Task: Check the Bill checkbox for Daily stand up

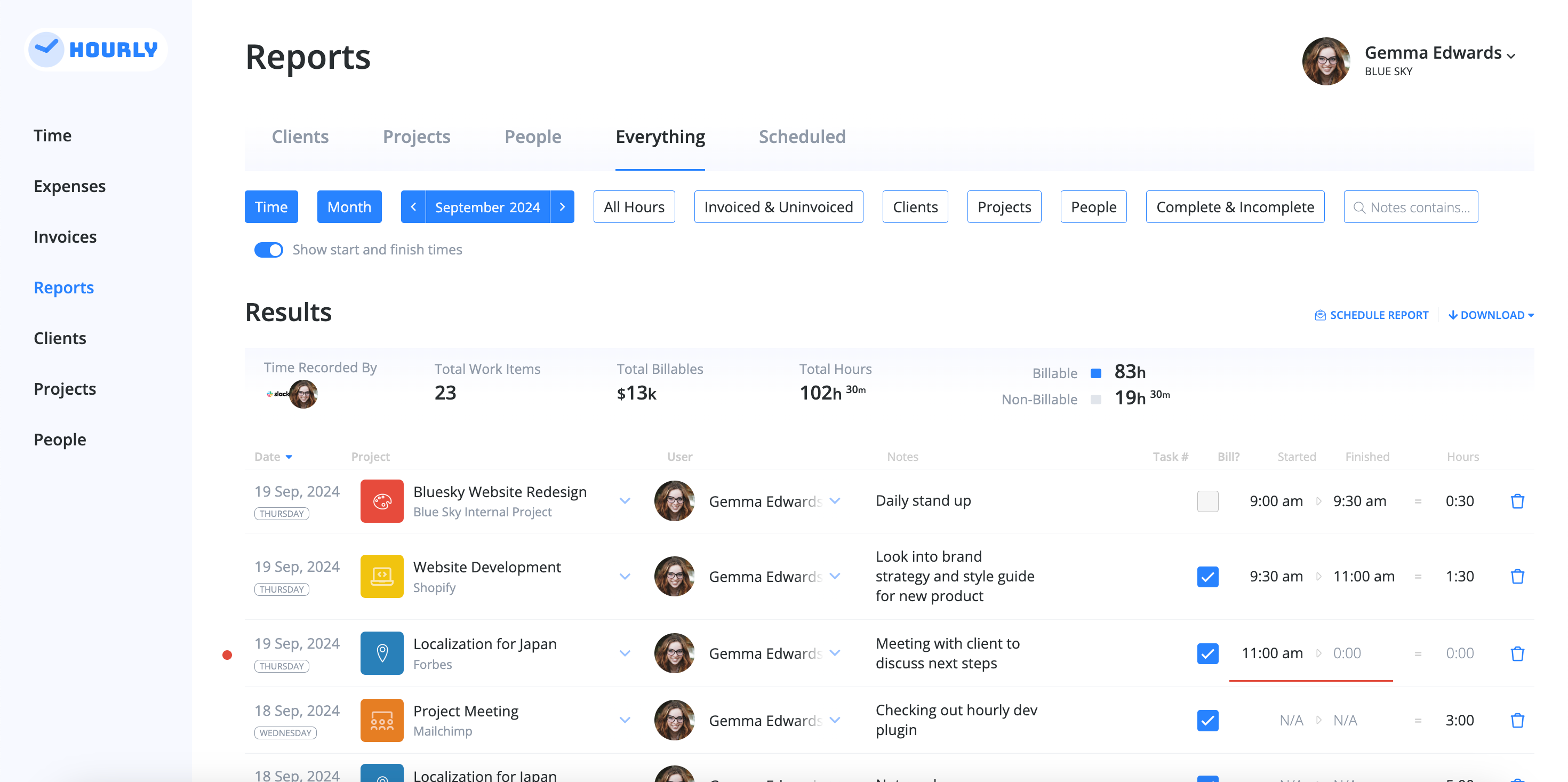Action: [x=1208, y=501]
